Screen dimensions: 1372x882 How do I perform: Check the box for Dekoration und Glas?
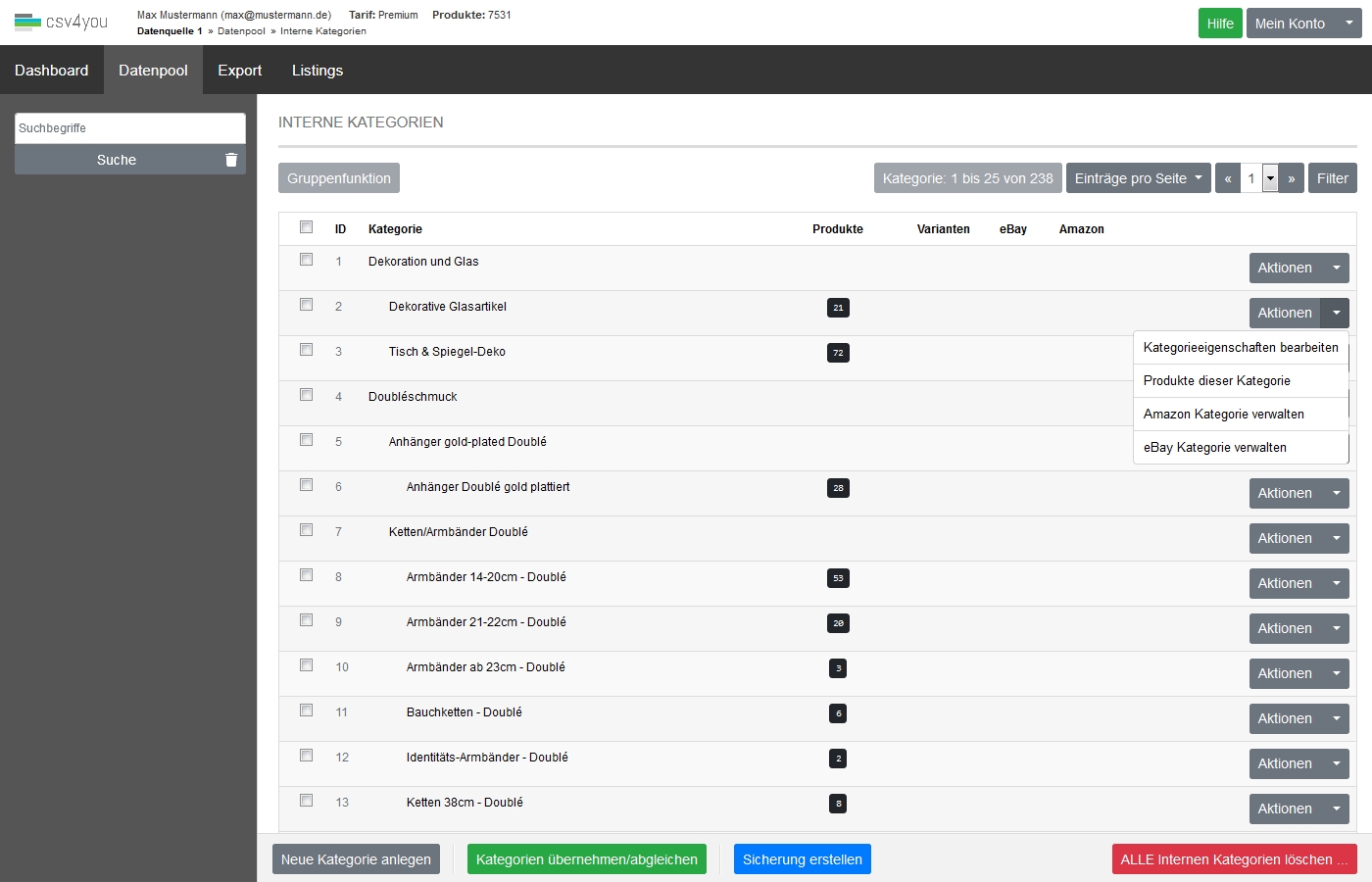tap(306, 260)
